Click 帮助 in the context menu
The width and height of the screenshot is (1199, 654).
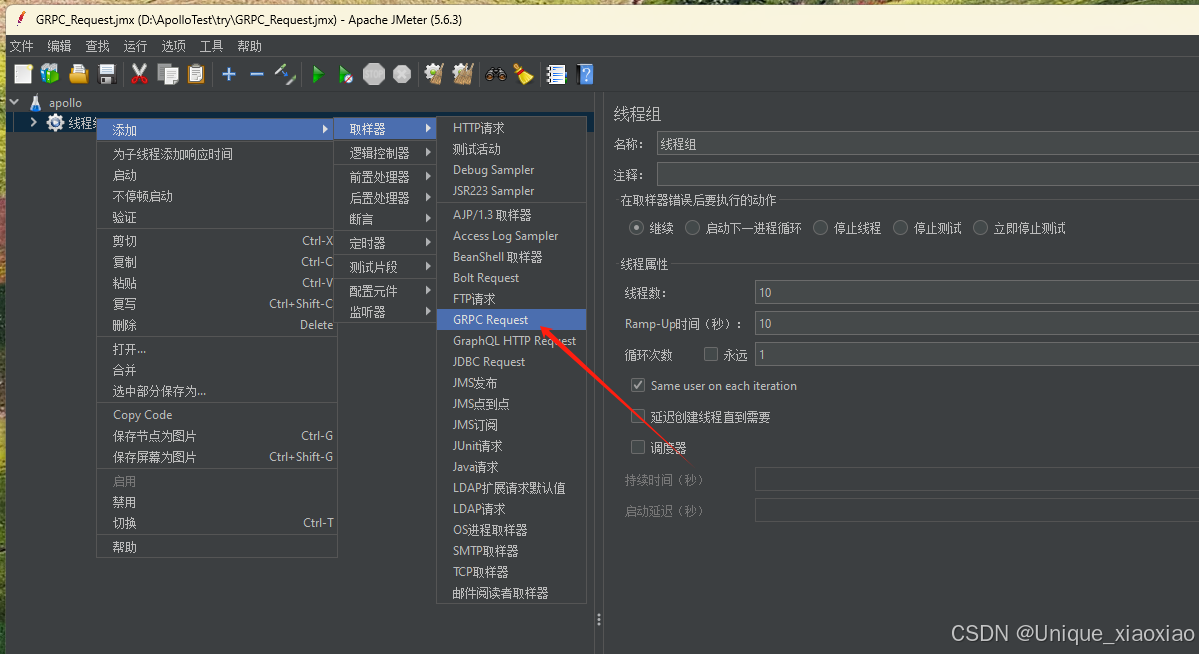[217, 547]
